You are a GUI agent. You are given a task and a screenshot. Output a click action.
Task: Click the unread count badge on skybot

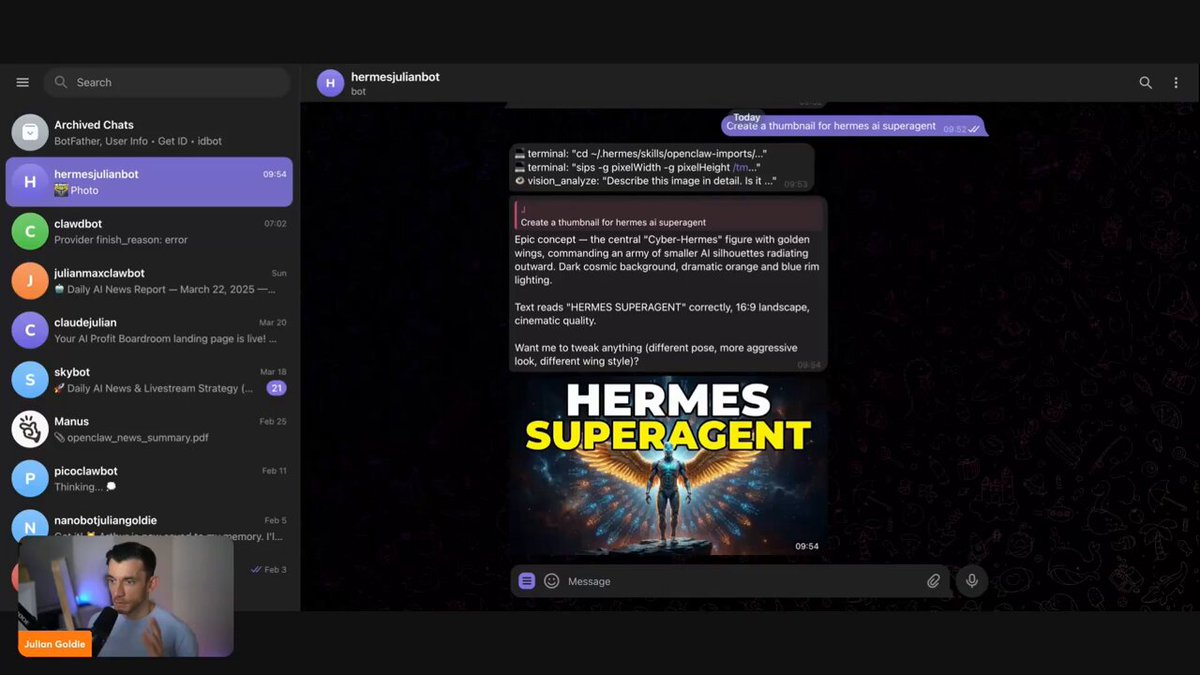tap(276, 387)
